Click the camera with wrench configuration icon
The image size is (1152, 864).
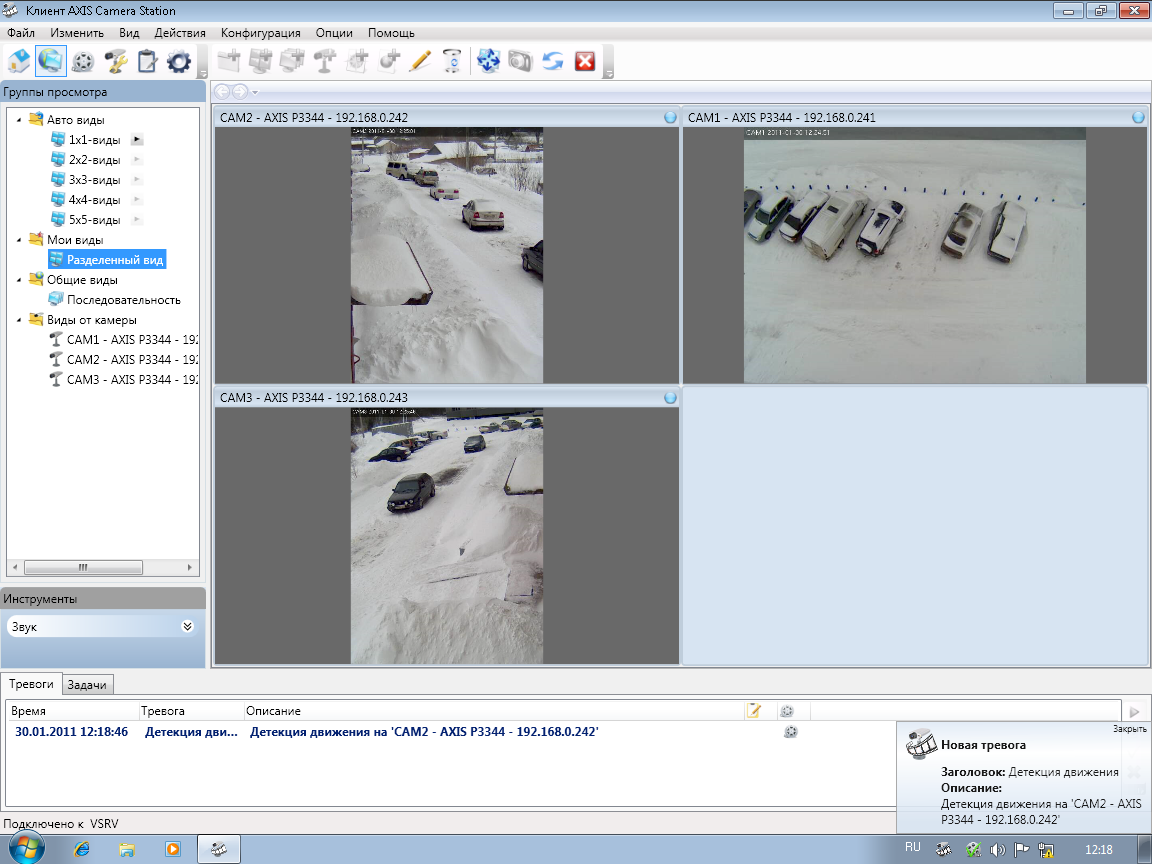pyautogui.click(x=115, y=62)
